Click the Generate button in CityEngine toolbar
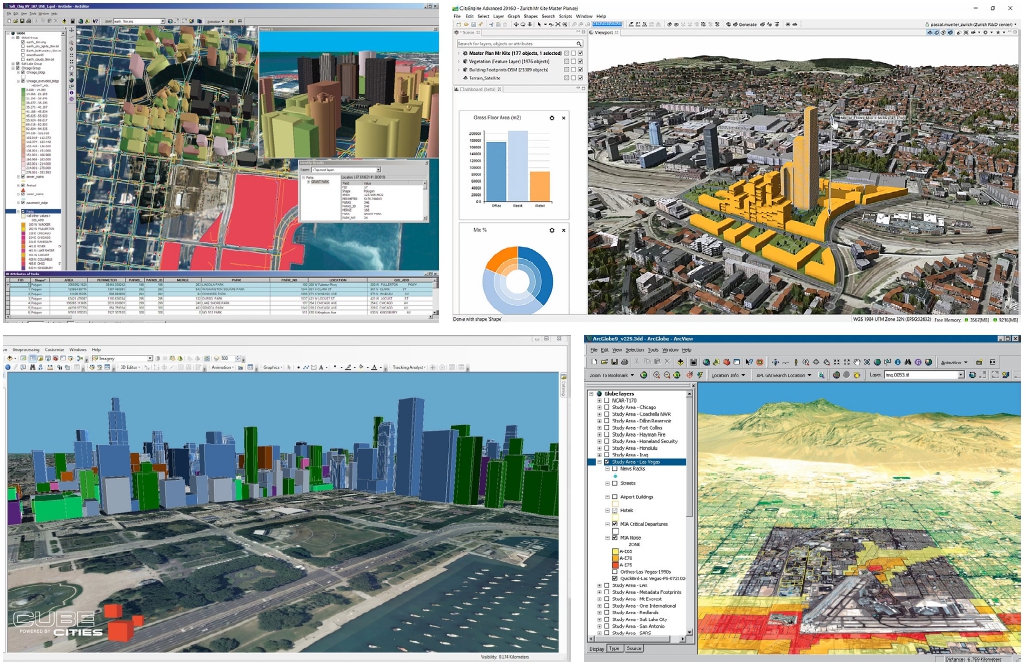Screen dimensions: 1028x671 pyautogui.click(x=744, y=24)
